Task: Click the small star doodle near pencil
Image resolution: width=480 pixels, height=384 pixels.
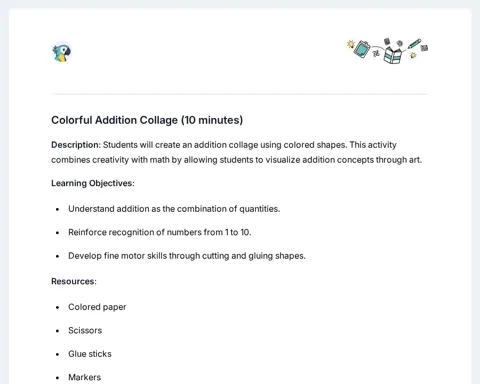Action: [413, 55]
